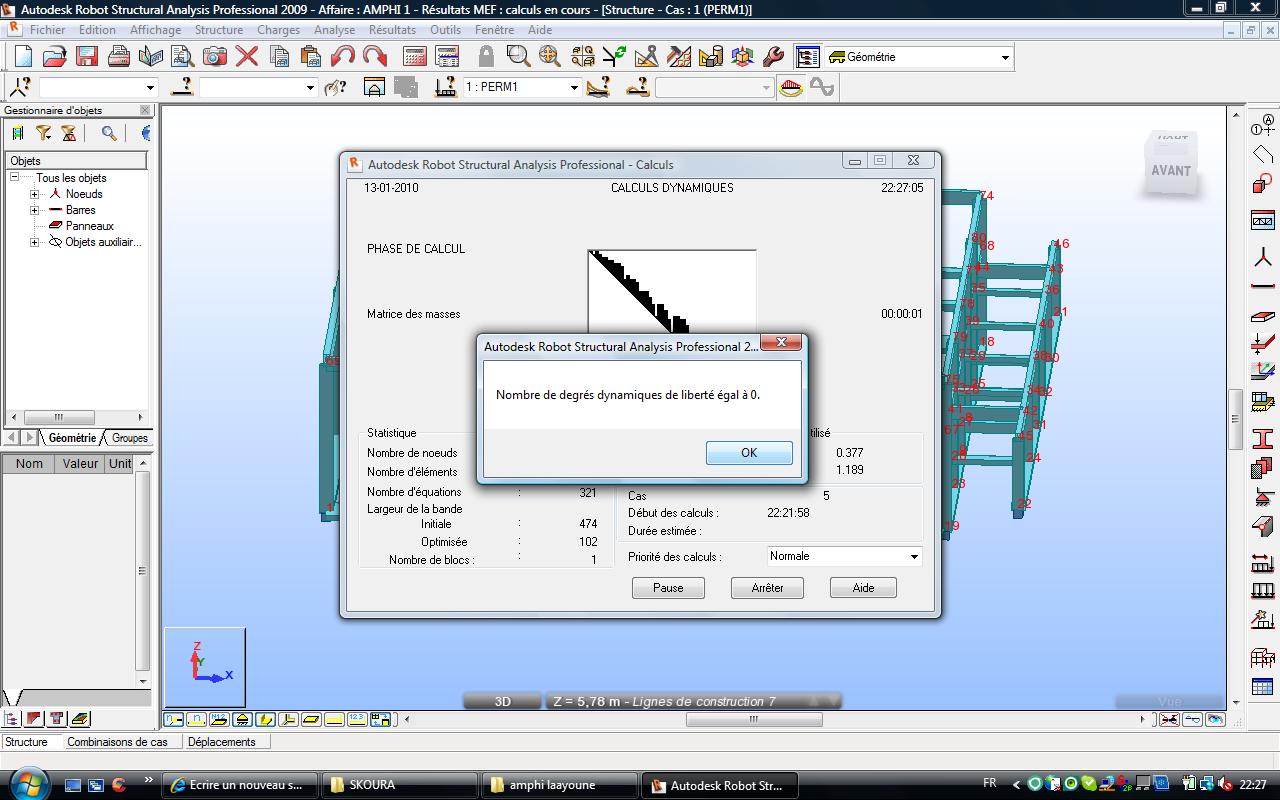Click the Arrêter button in the Calculs window
Viewport: 1280px width, 800px height.
(767, 588)
